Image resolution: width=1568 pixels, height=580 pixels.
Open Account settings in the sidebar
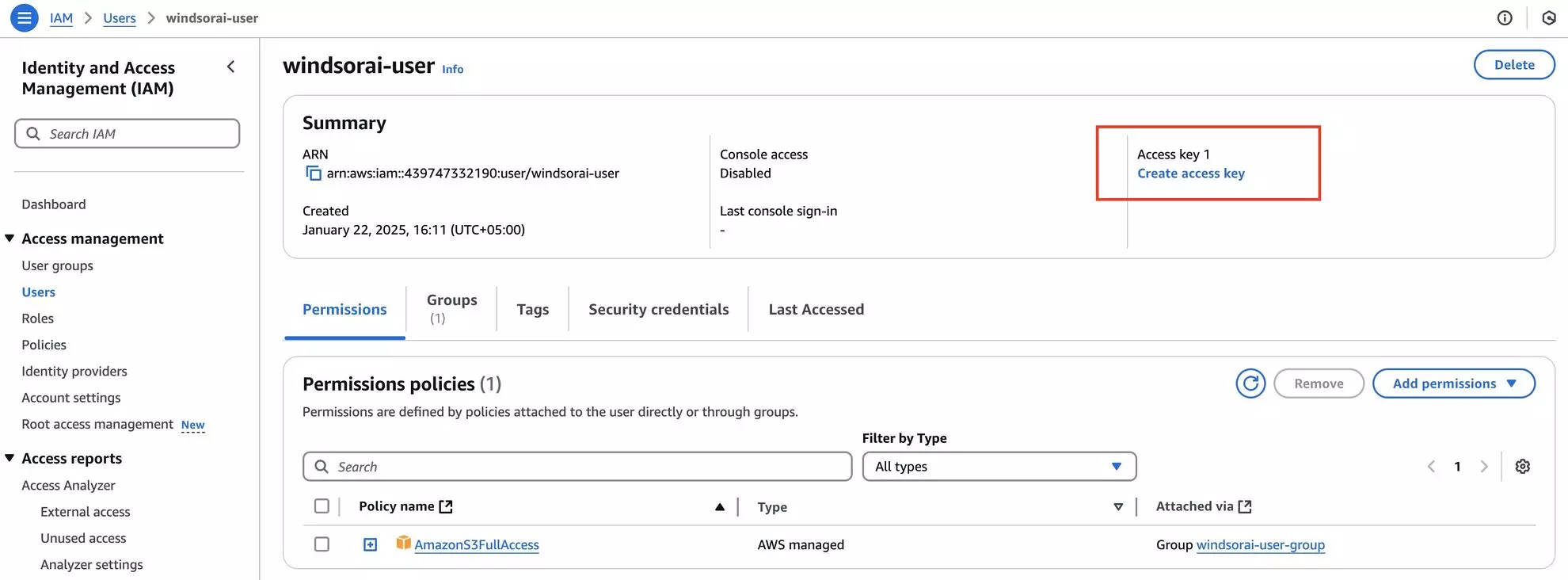tap(71, 398)
